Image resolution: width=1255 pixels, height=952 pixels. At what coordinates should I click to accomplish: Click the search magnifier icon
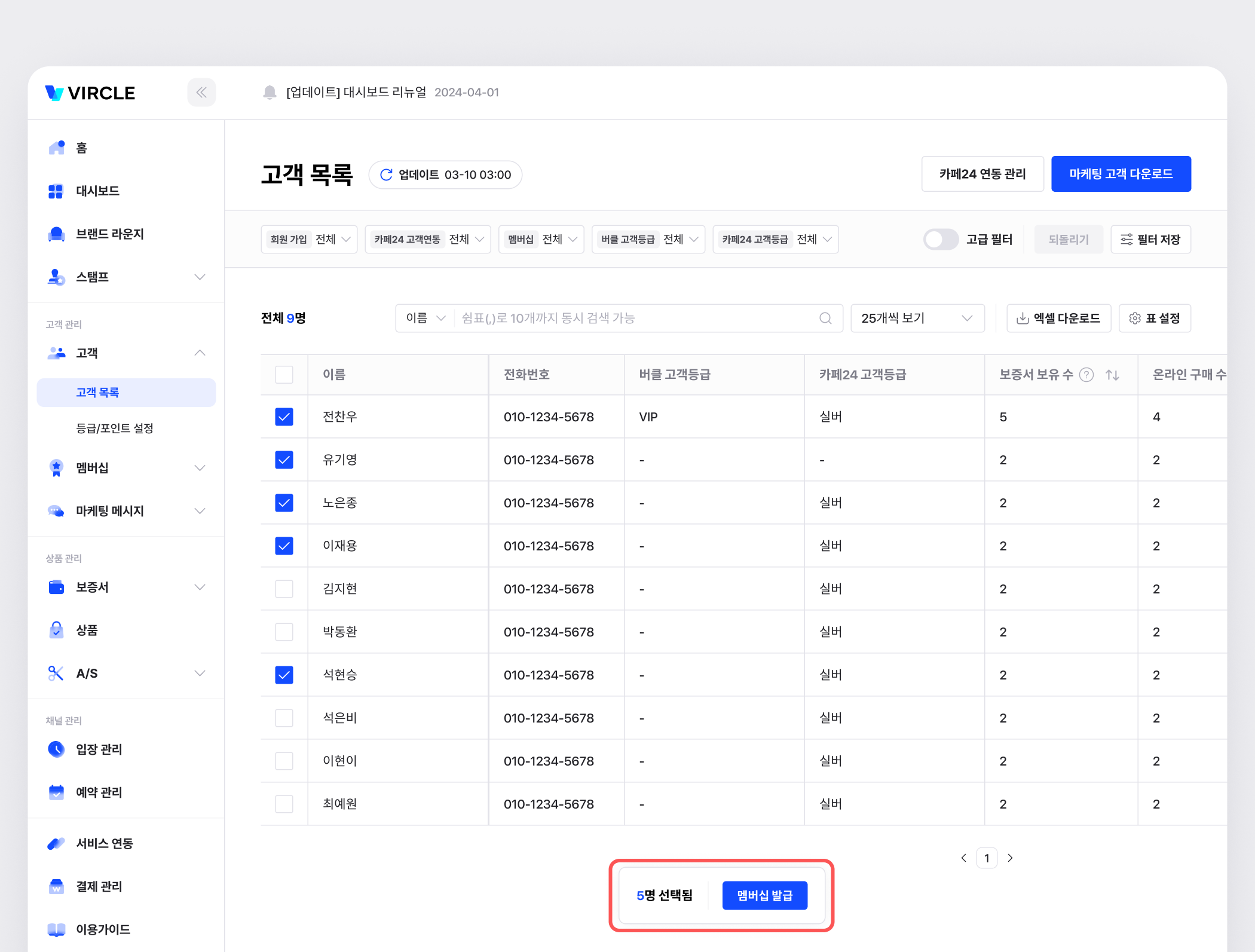tap(825, 318)
